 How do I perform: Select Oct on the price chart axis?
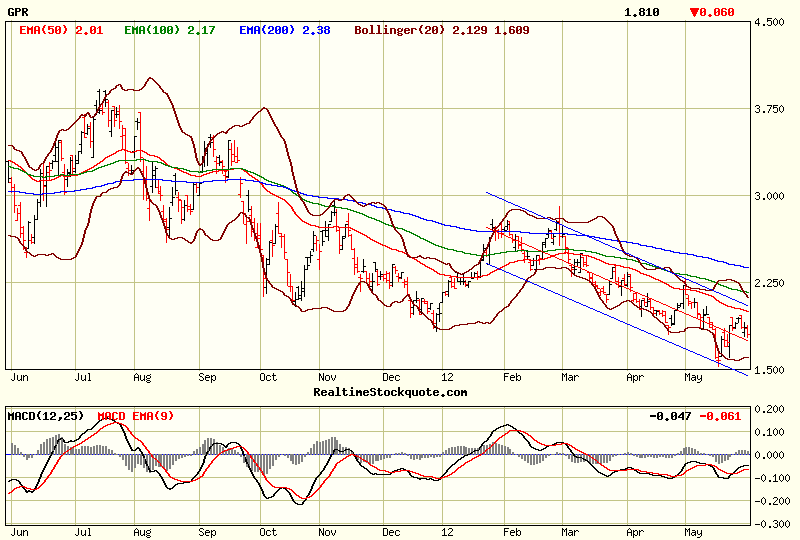pos(268,377)
